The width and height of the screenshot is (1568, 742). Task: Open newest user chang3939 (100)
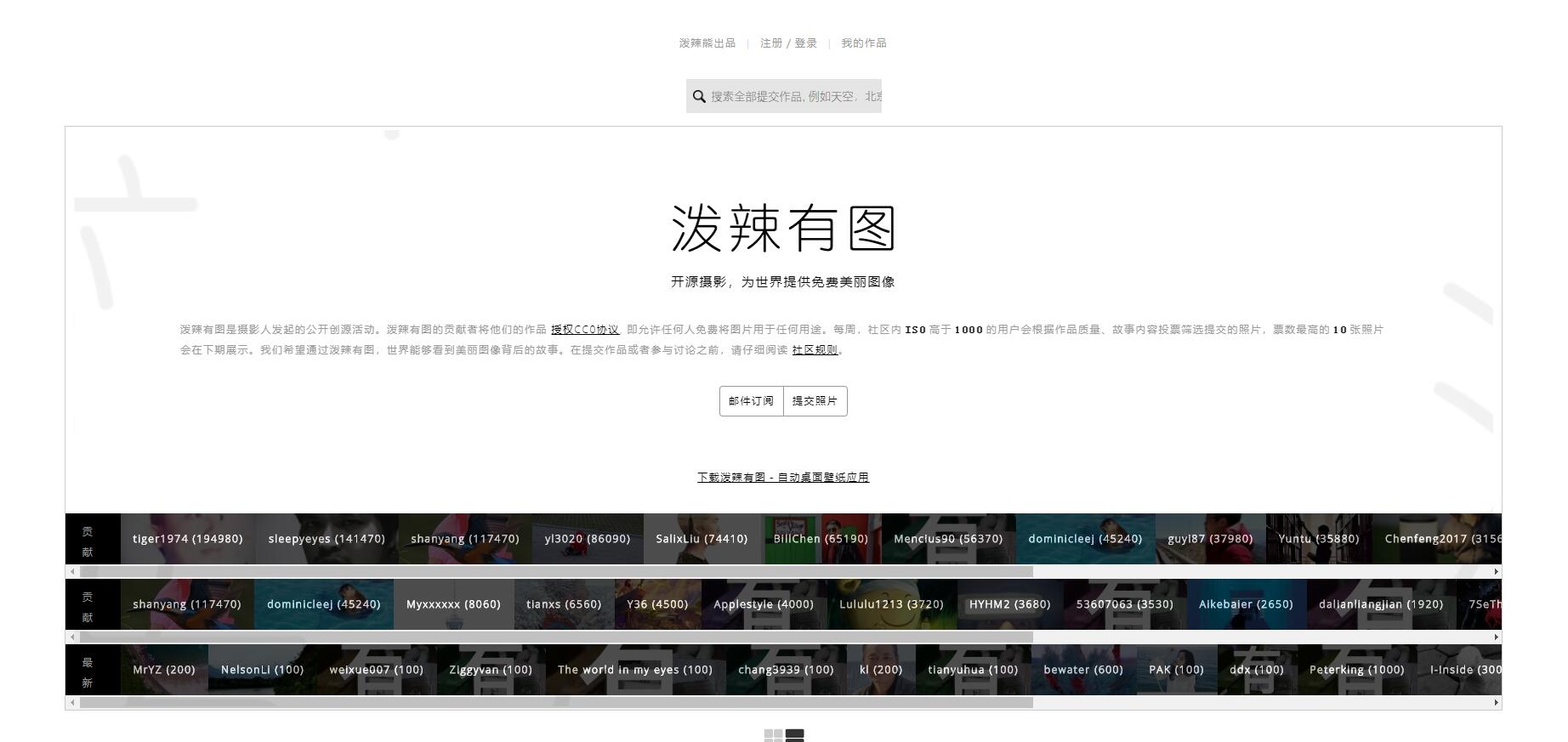point(786,670)
